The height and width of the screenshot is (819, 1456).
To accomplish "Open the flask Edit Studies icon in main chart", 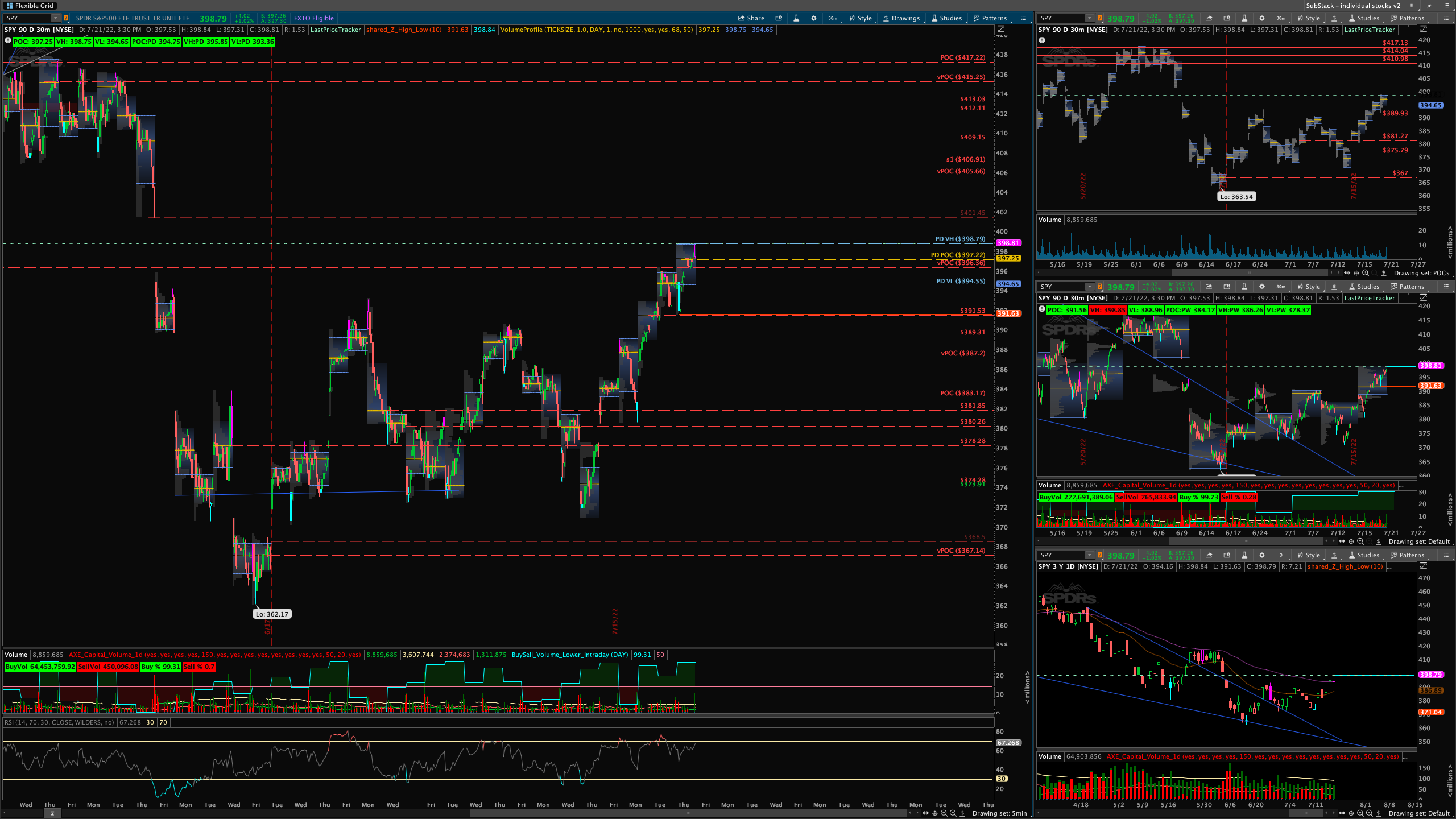I will point(796,18).
